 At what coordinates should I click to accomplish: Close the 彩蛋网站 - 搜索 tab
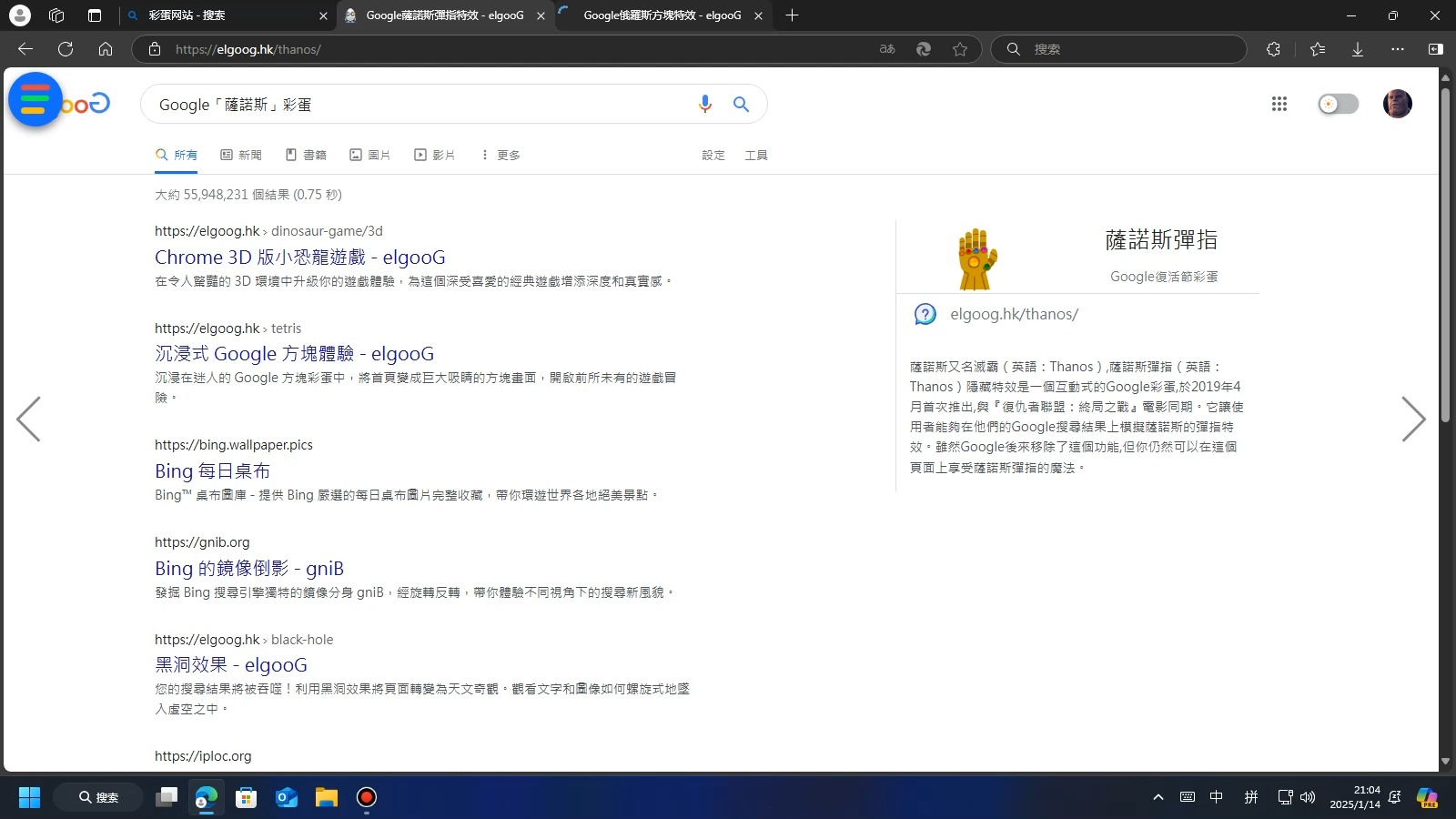pyautogui.click(x=323, y=15)
